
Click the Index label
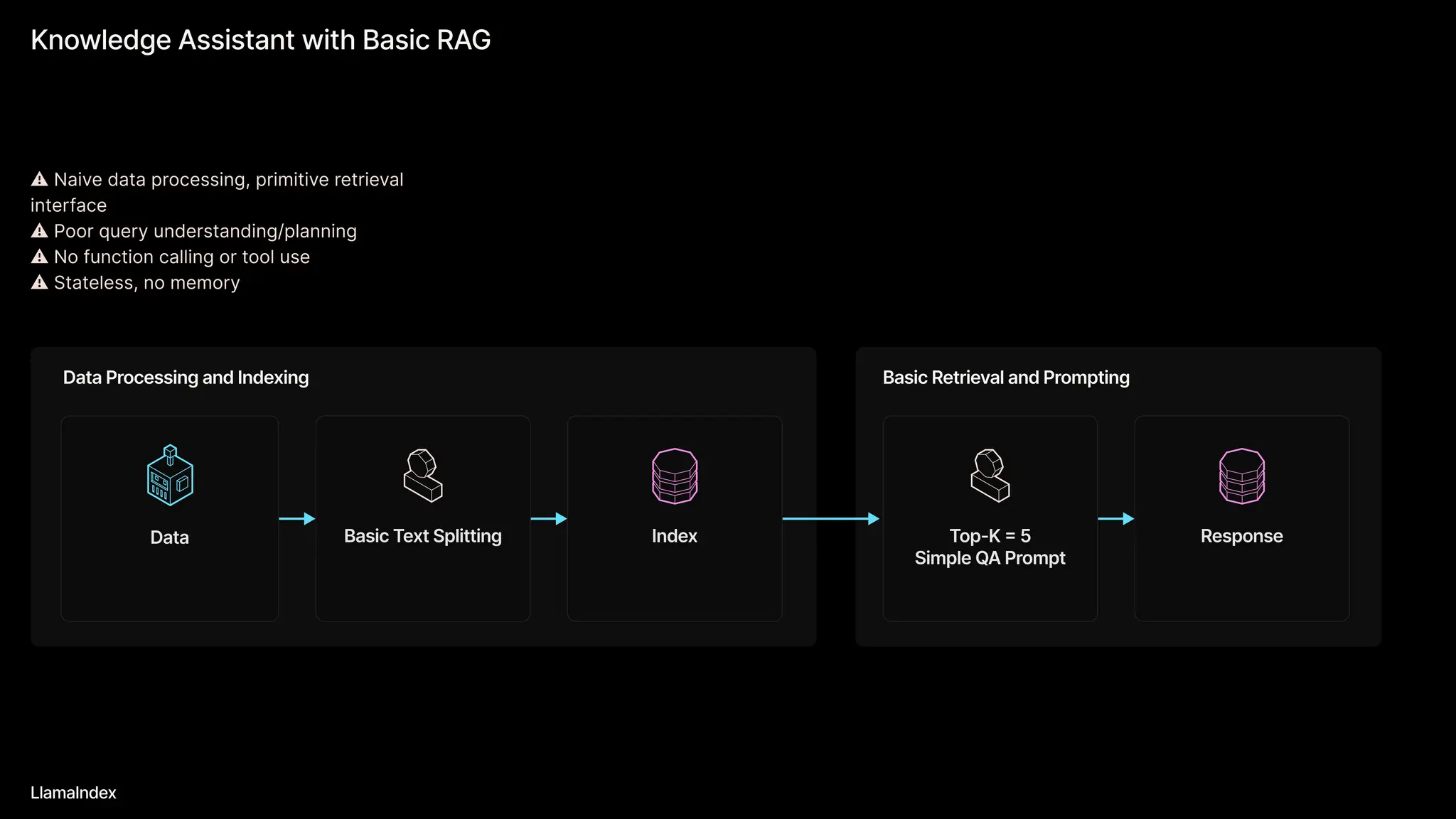(x=675, y=536)
